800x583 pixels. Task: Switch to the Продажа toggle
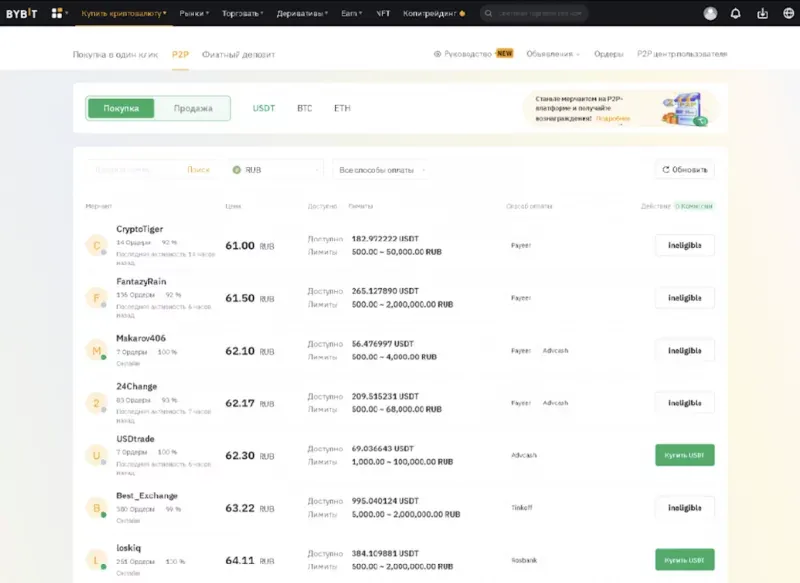[x=193, y=108]
